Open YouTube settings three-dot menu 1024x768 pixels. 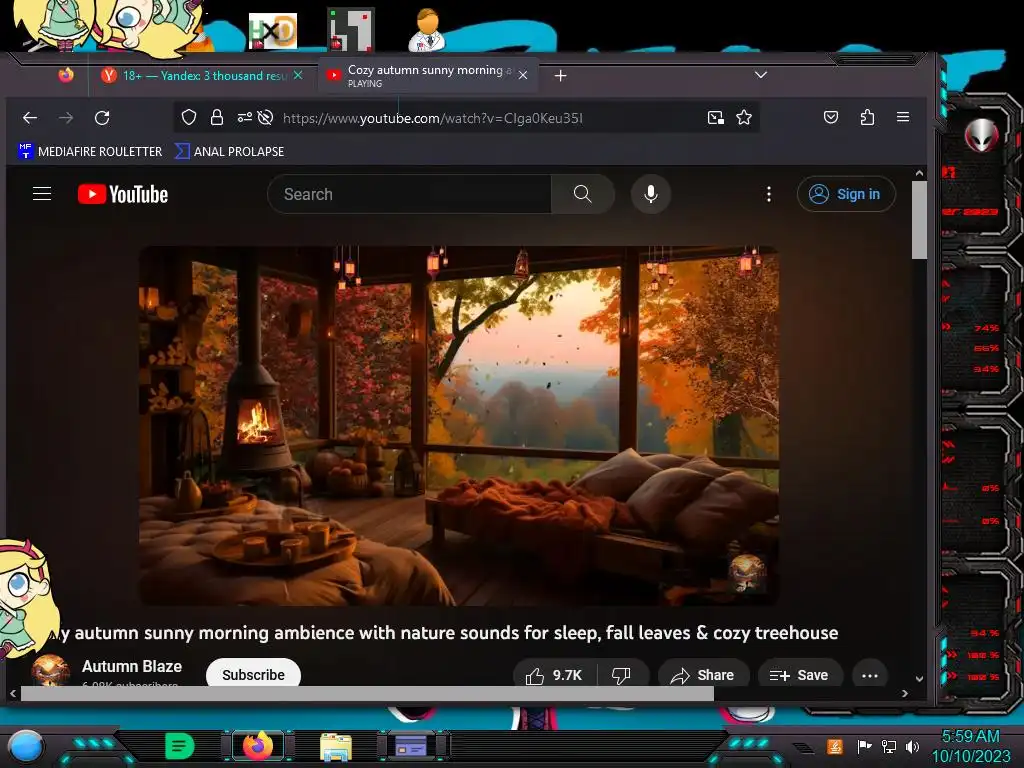click(769, 194)
